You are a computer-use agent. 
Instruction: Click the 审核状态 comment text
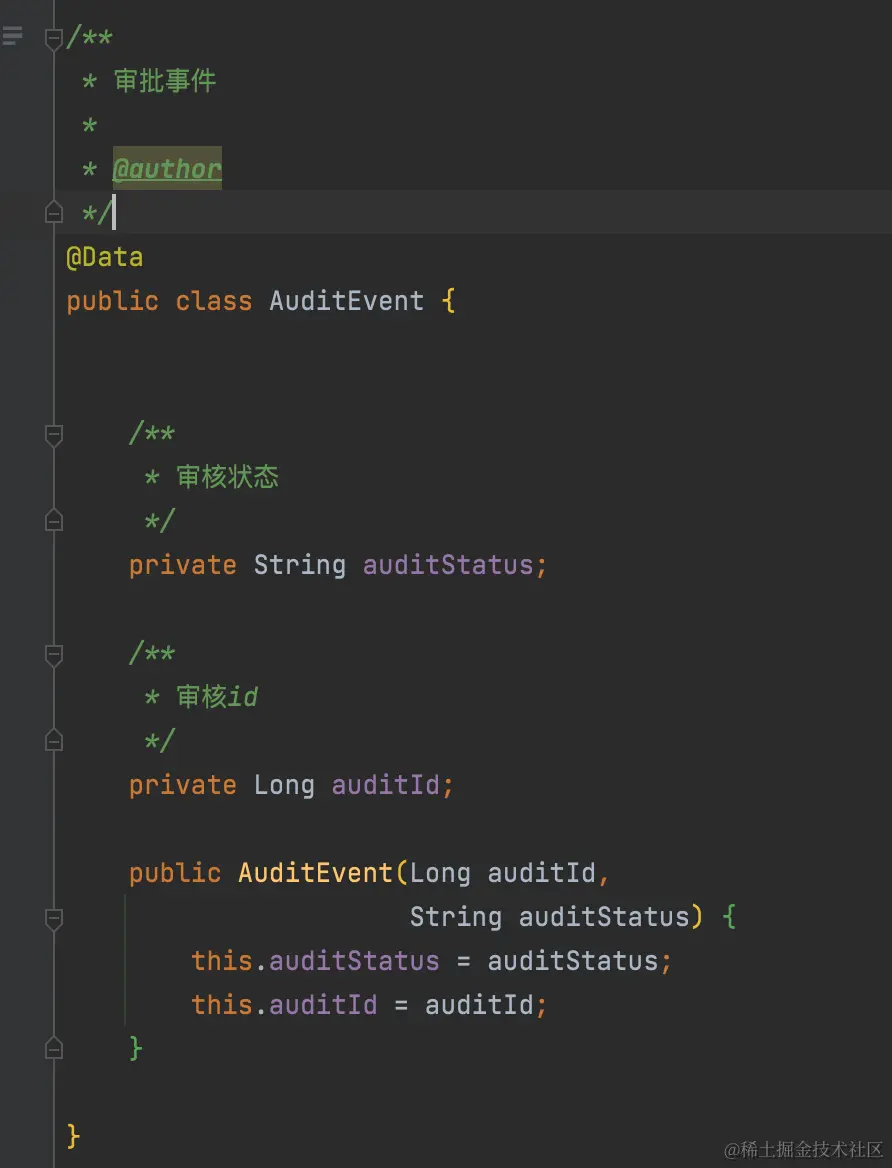click(227, 476)
